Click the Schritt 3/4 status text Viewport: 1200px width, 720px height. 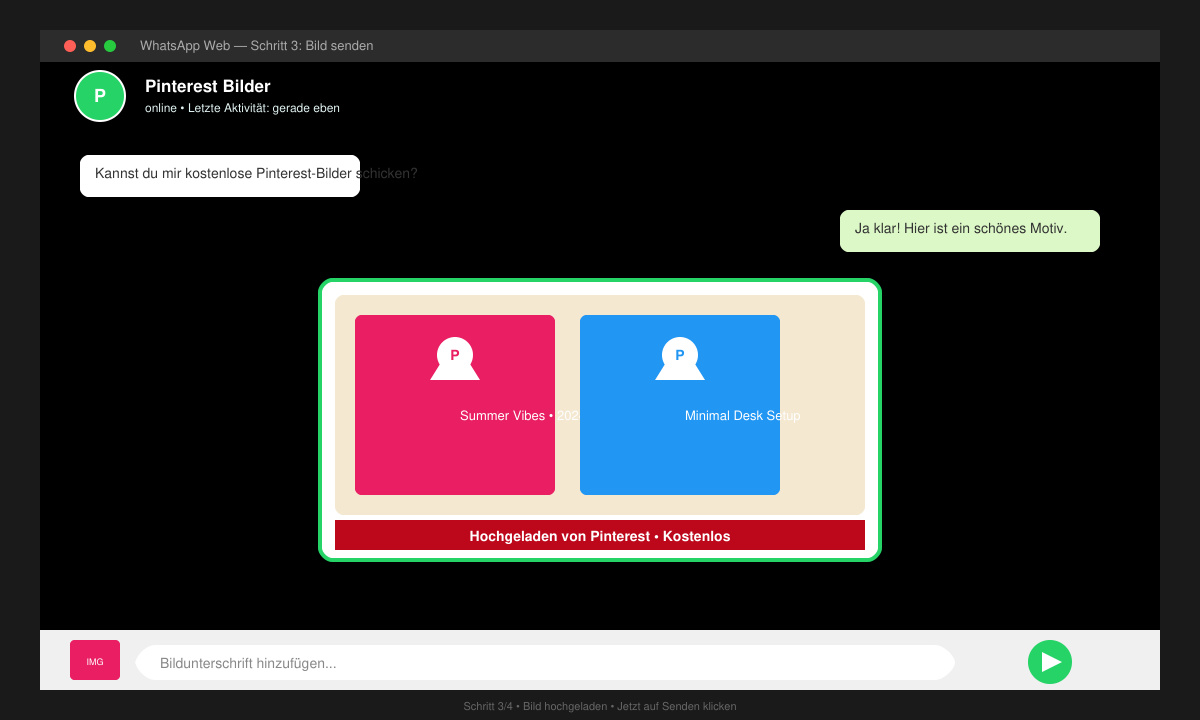(600, 706)
